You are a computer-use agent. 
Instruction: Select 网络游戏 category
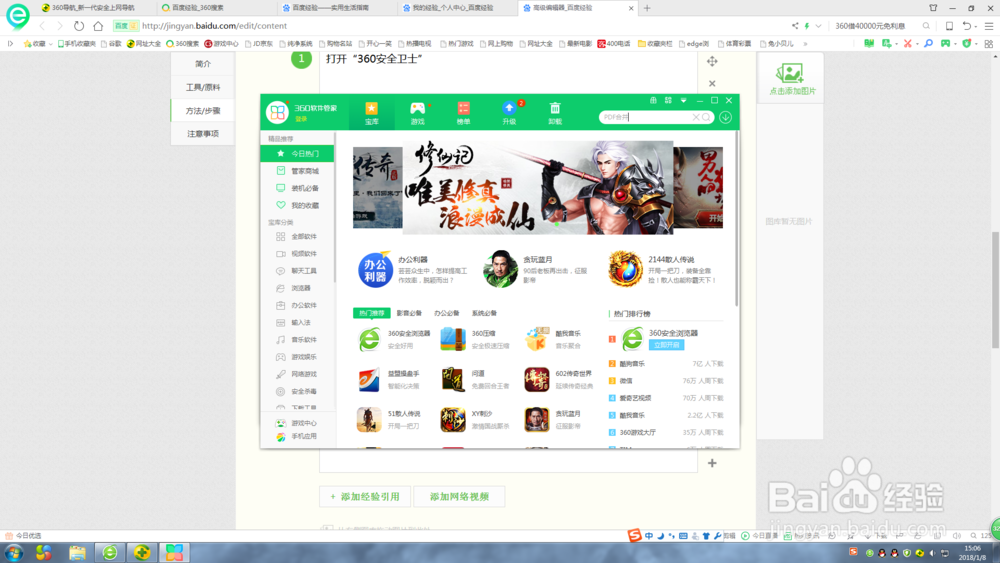pyautogui.click(x=297, y=374)
